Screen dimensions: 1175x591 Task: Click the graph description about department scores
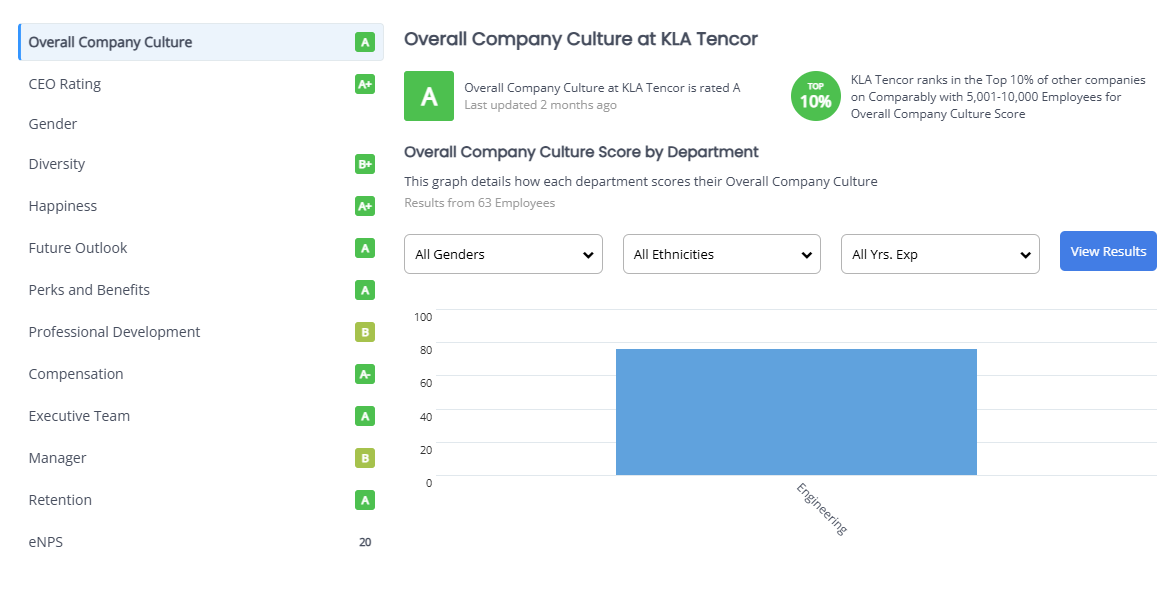(641, 181)
